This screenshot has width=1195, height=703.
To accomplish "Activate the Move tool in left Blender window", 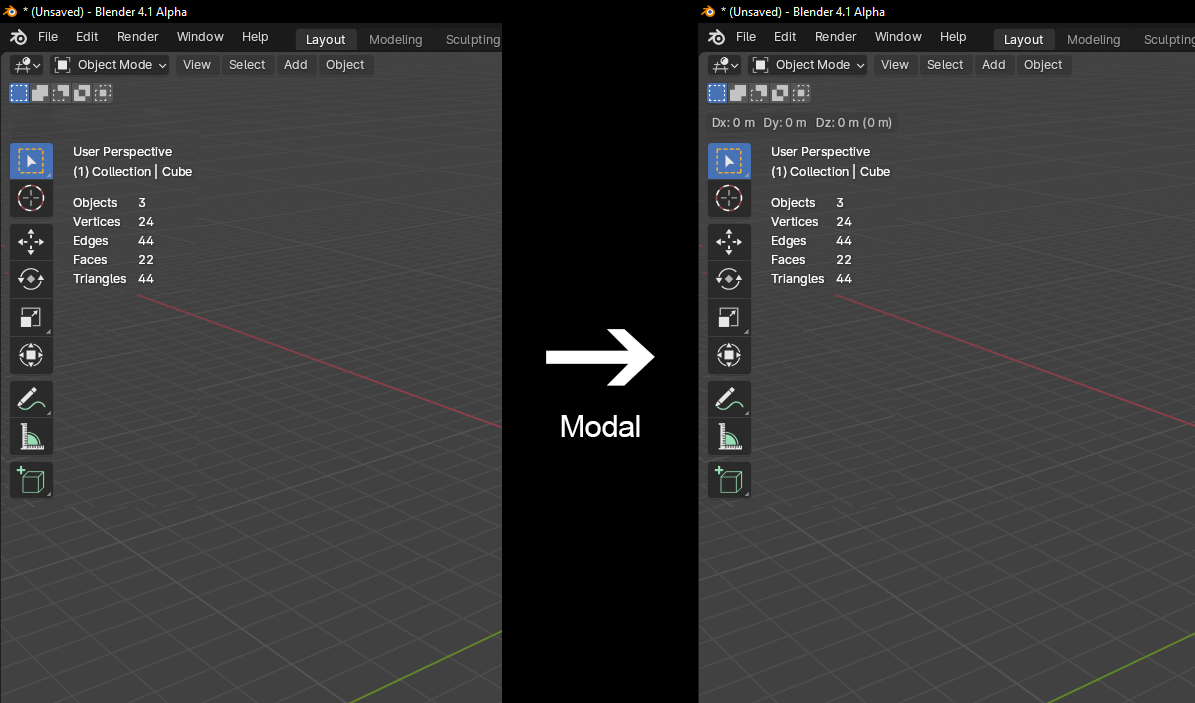I will [x=31, y=242].
